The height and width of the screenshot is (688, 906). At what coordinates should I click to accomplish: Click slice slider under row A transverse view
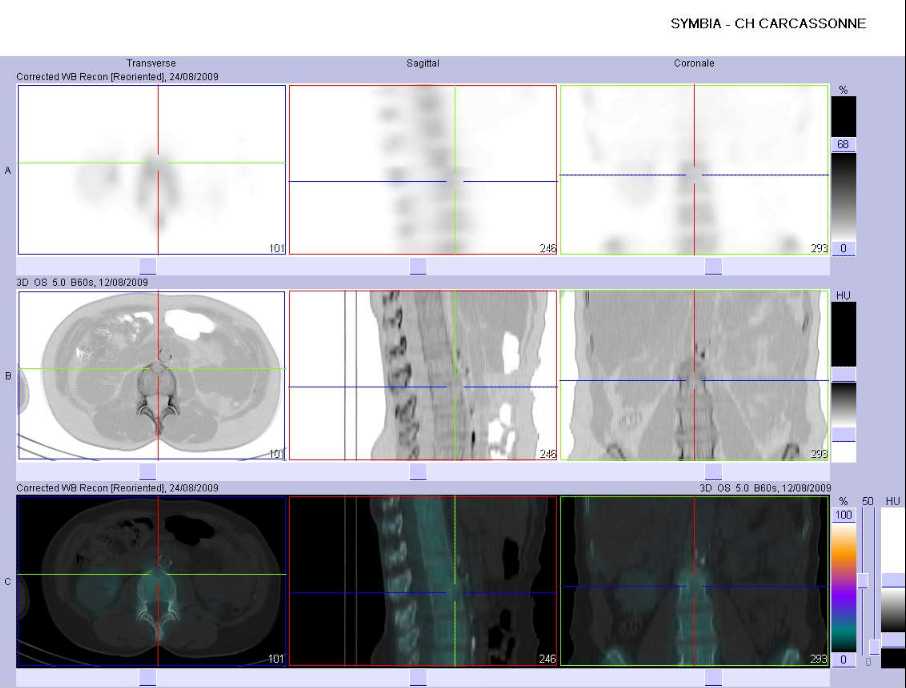pyautogui.click(x=148, y=266)
